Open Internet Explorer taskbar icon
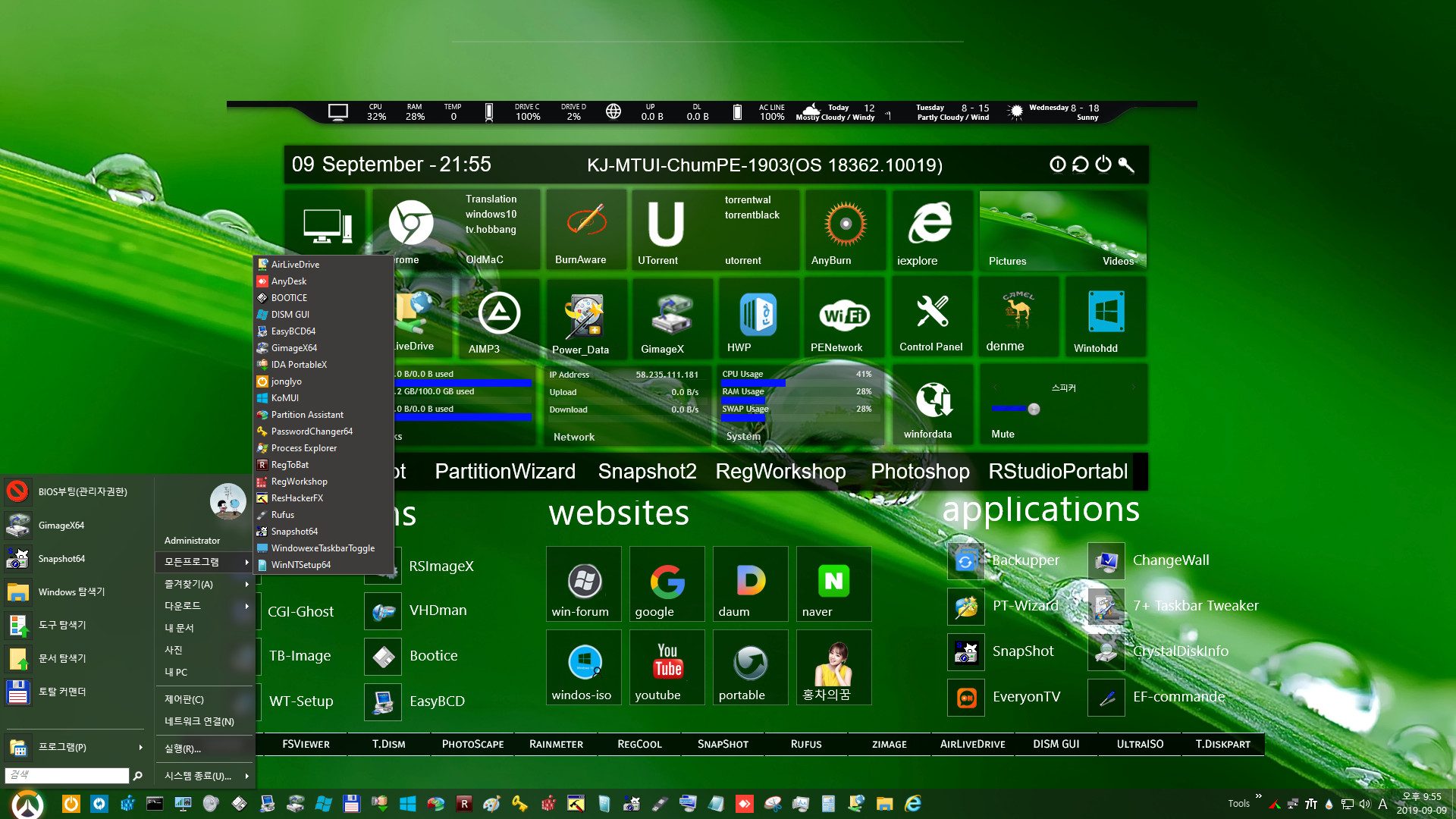 coord(913,804)
